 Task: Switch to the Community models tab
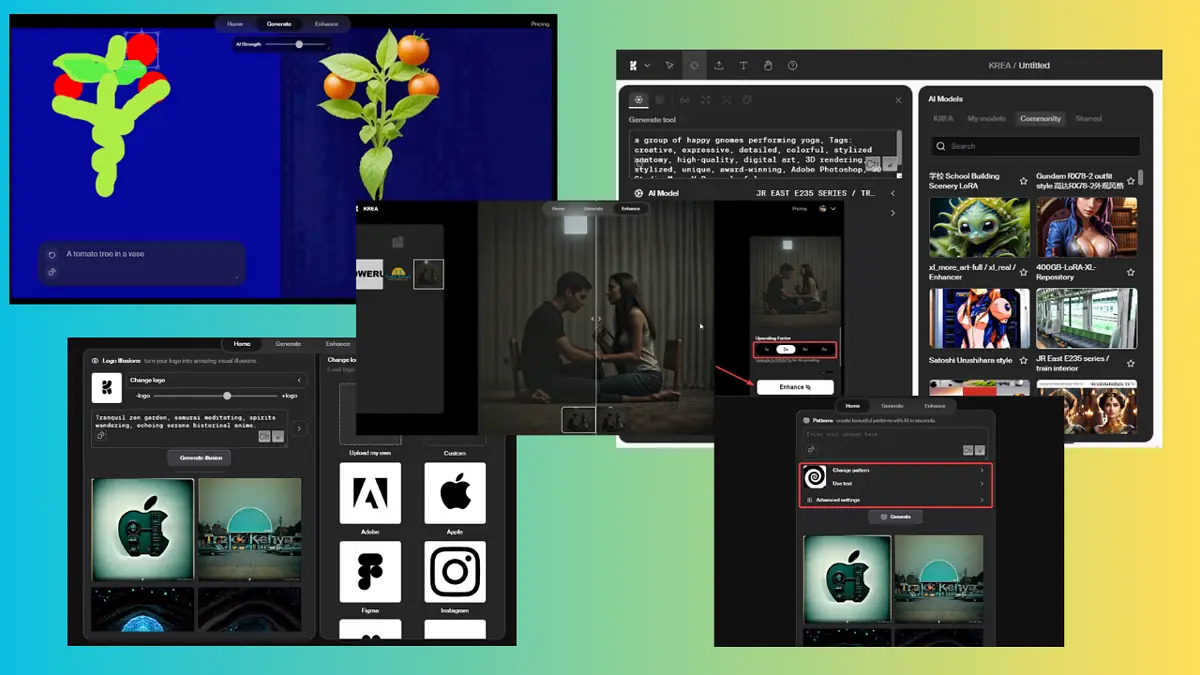point(1040,119)
